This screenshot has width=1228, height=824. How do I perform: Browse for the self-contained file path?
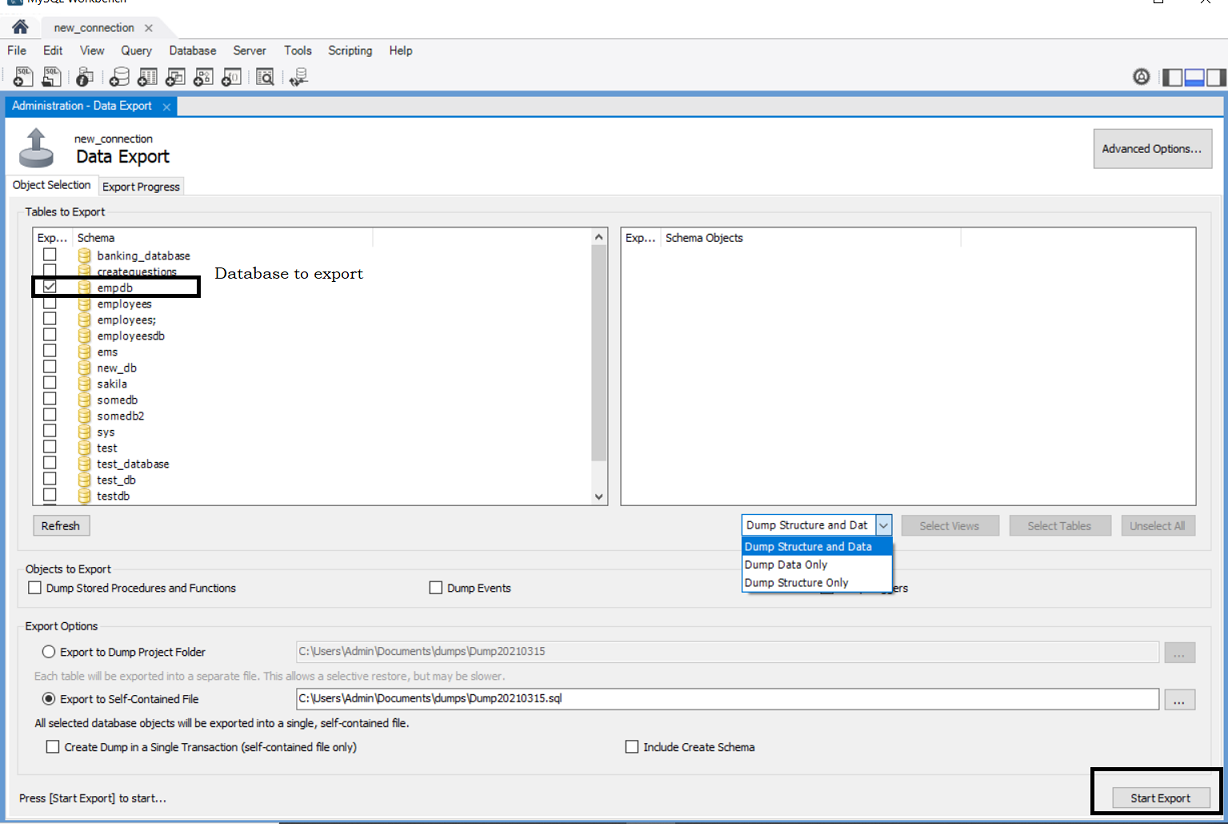[x=1179, y=700]
